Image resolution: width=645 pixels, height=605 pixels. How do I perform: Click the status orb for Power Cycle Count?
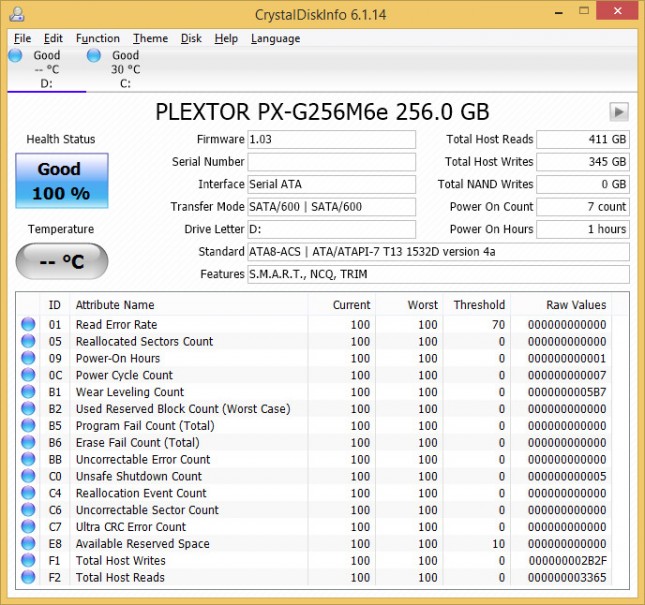pos(28,375)
